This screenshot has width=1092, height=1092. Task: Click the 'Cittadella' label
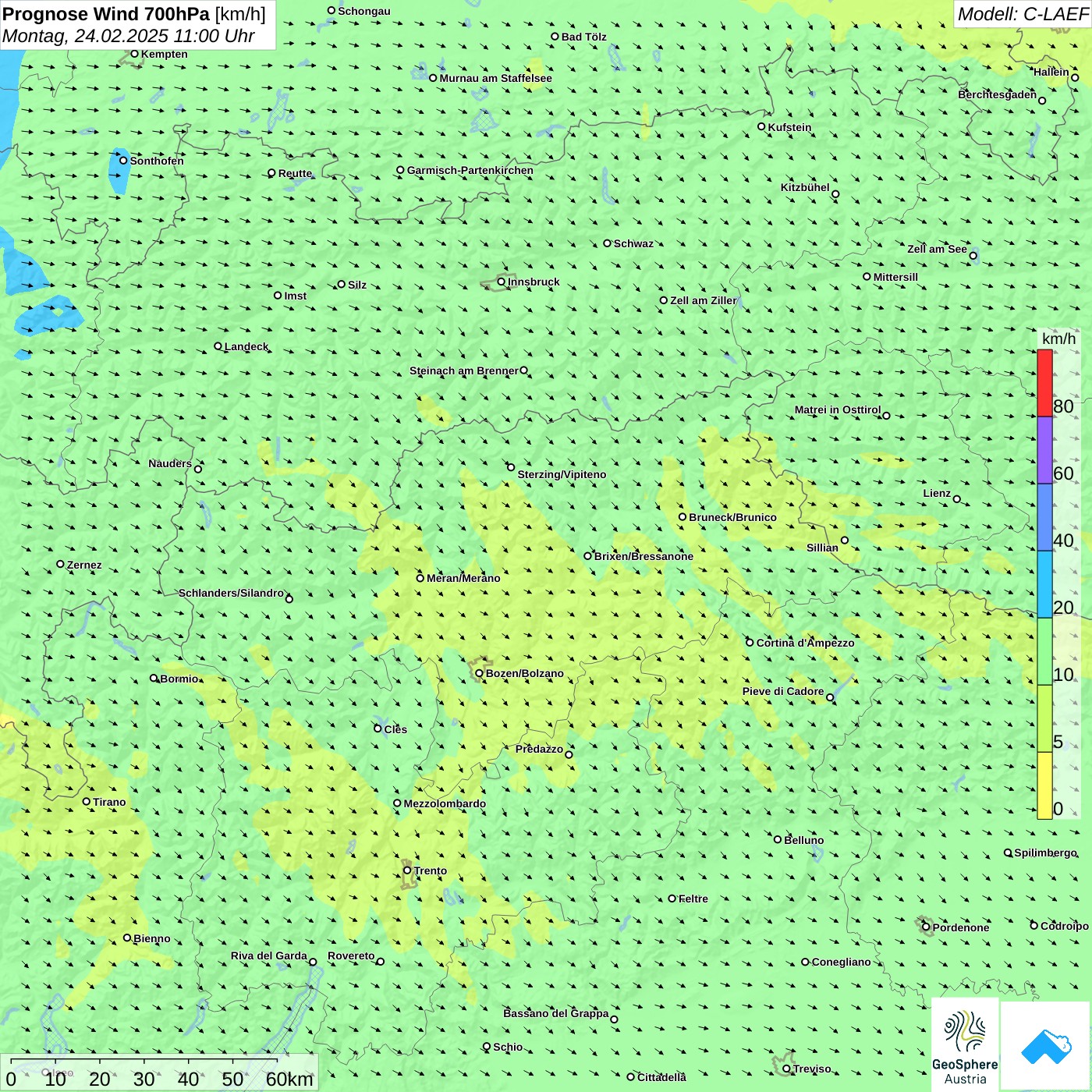click(661, 1078)
